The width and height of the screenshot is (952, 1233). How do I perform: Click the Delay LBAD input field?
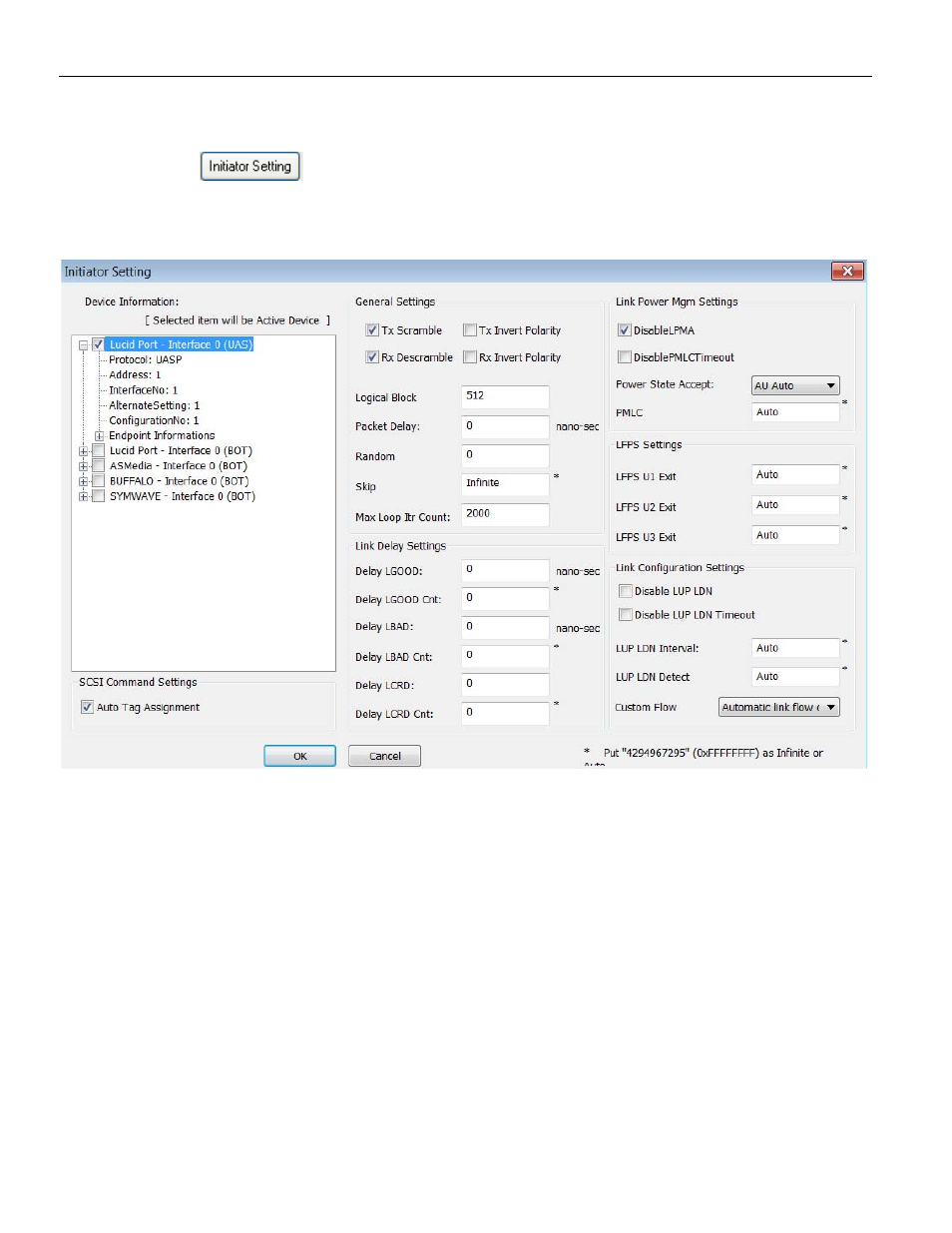point(505,627)
